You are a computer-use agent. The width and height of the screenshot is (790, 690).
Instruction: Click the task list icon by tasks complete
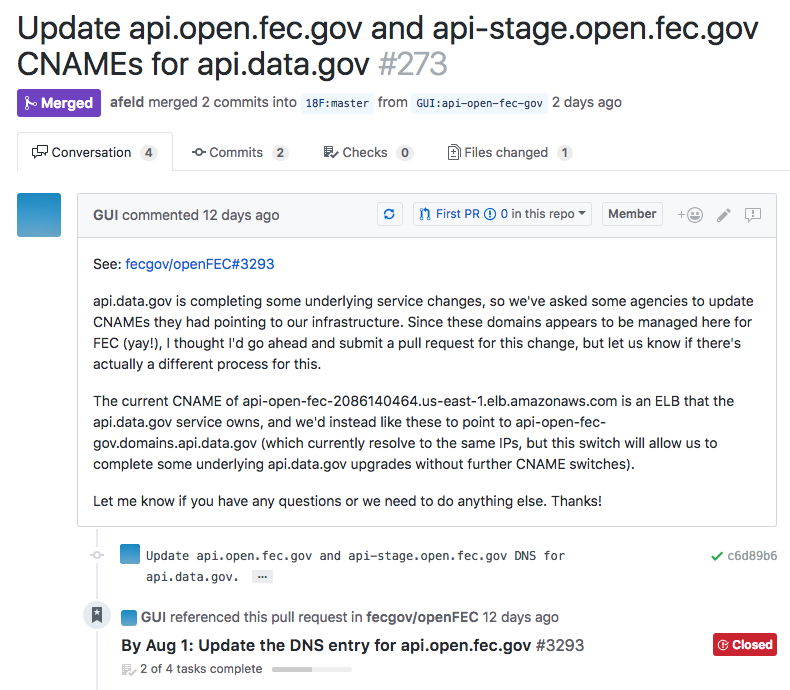(128, 669)
